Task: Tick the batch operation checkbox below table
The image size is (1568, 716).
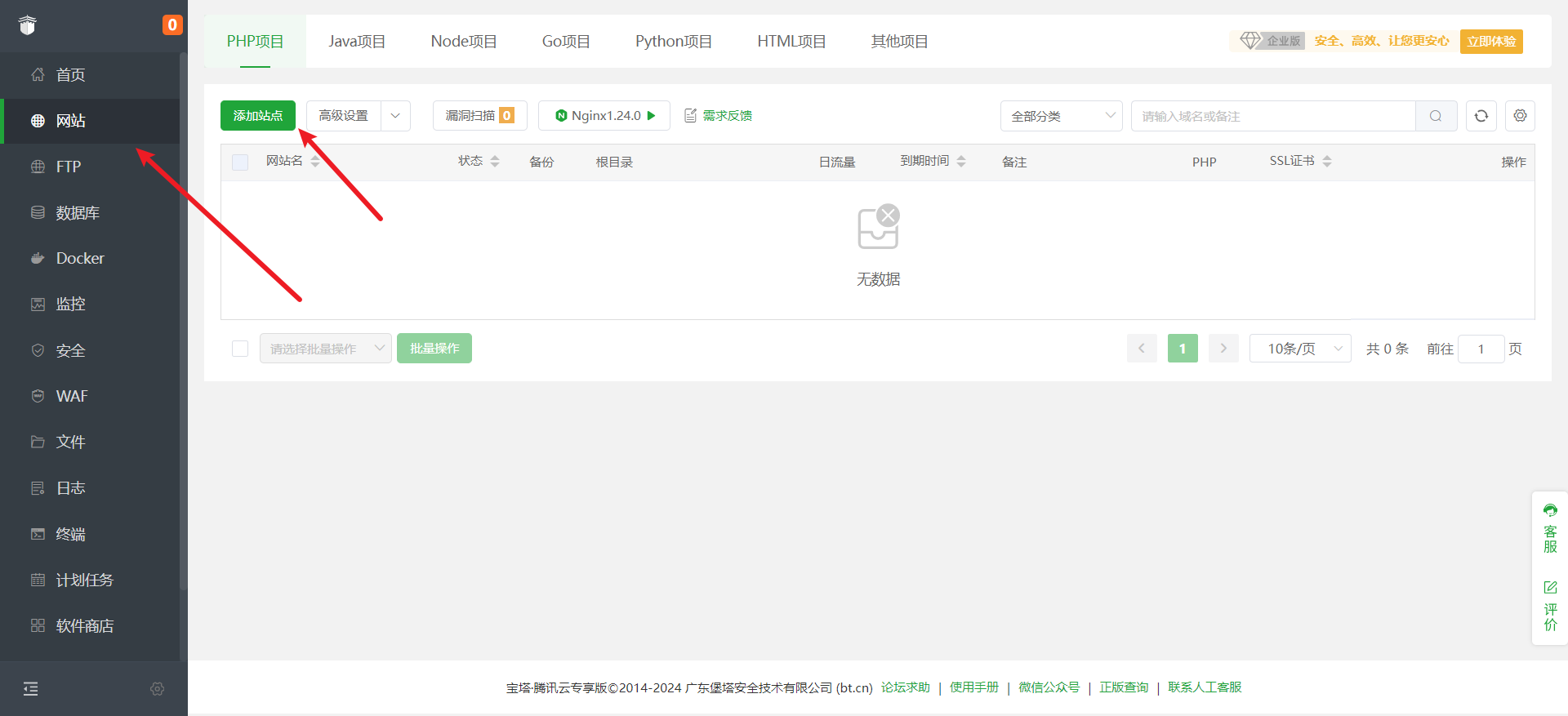Action: pyautogui.click(x=240, y=349)
